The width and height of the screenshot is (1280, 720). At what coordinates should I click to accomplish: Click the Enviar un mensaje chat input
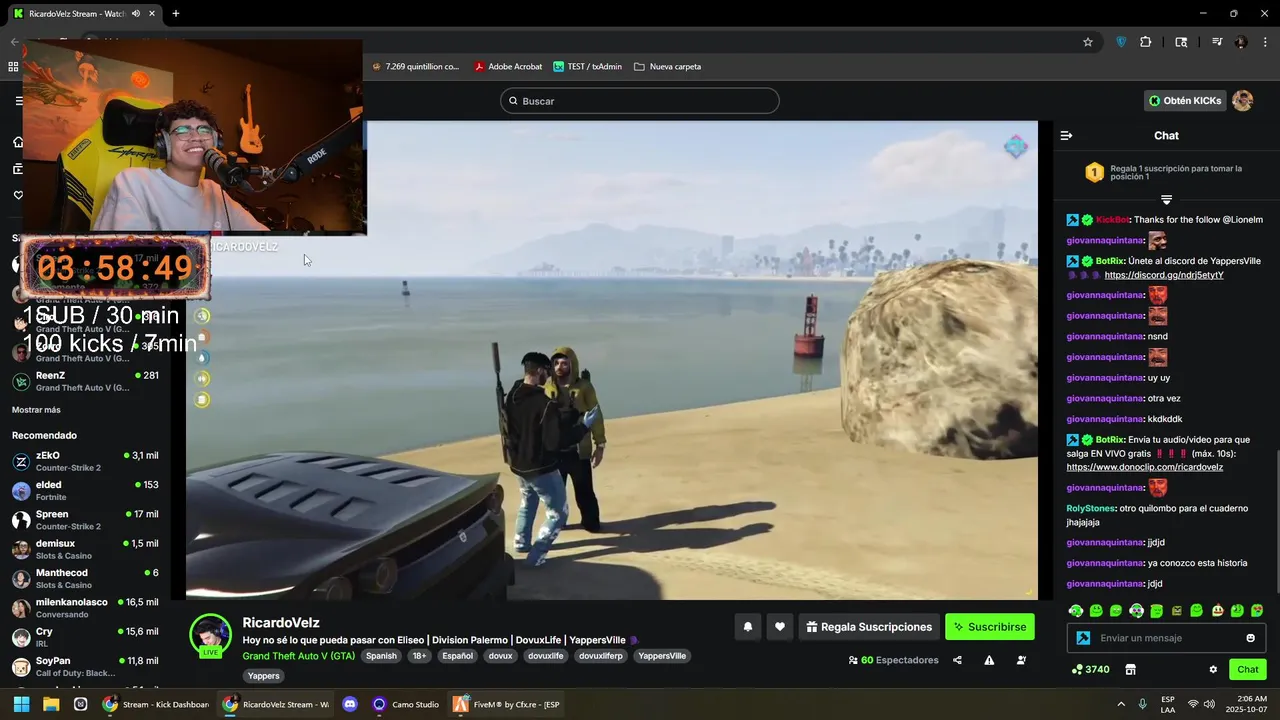(x=1166, y=638)
